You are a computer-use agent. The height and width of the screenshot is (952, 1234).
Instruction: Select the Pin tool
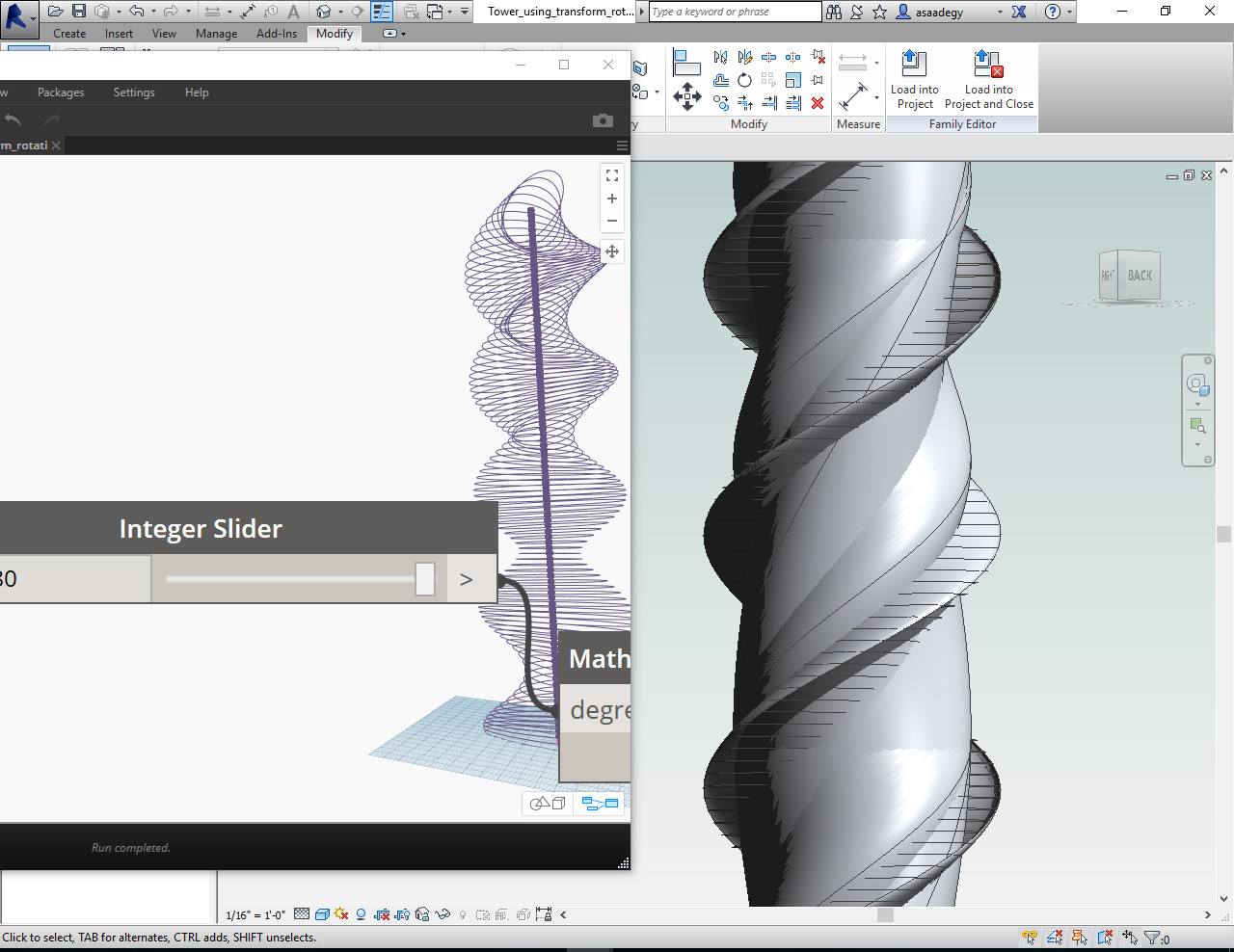click(x=818, y=80)
